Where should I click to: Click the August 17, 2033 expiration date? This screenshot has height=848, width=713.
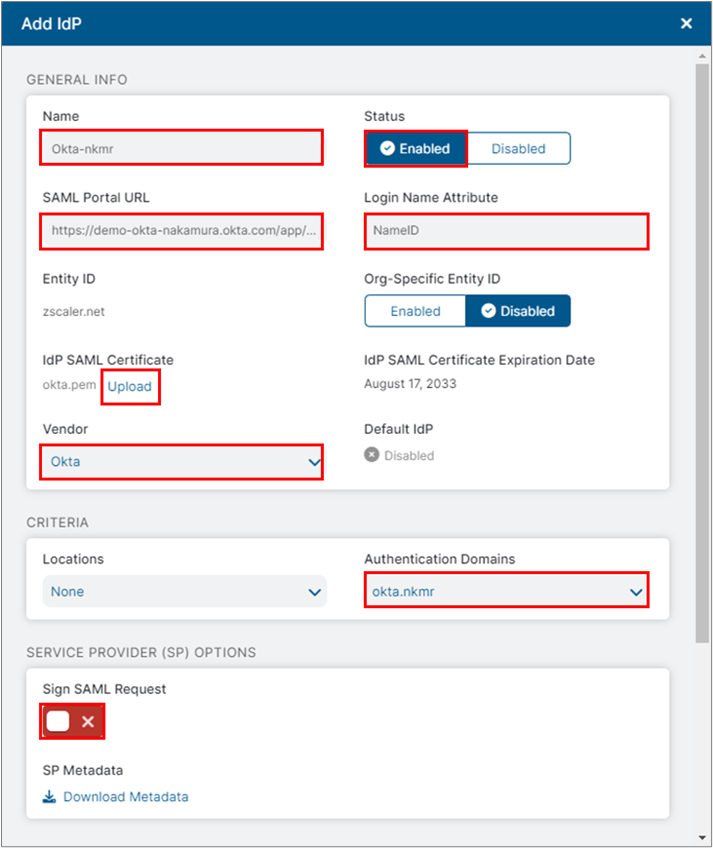pos(410,384)
